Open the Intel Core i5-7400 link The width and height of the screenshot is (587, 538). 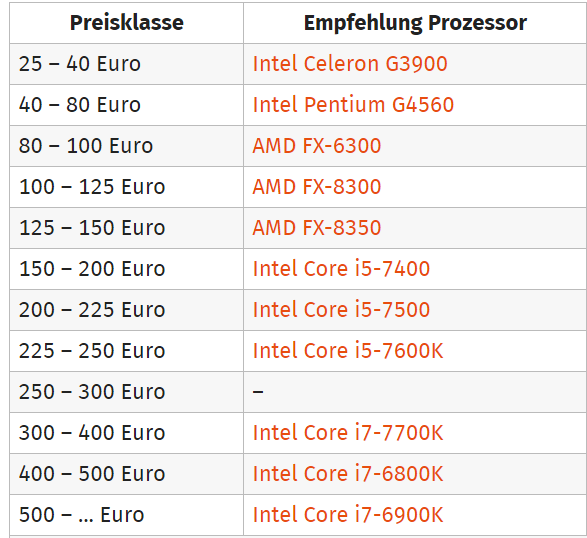click(x=341, y=268)
